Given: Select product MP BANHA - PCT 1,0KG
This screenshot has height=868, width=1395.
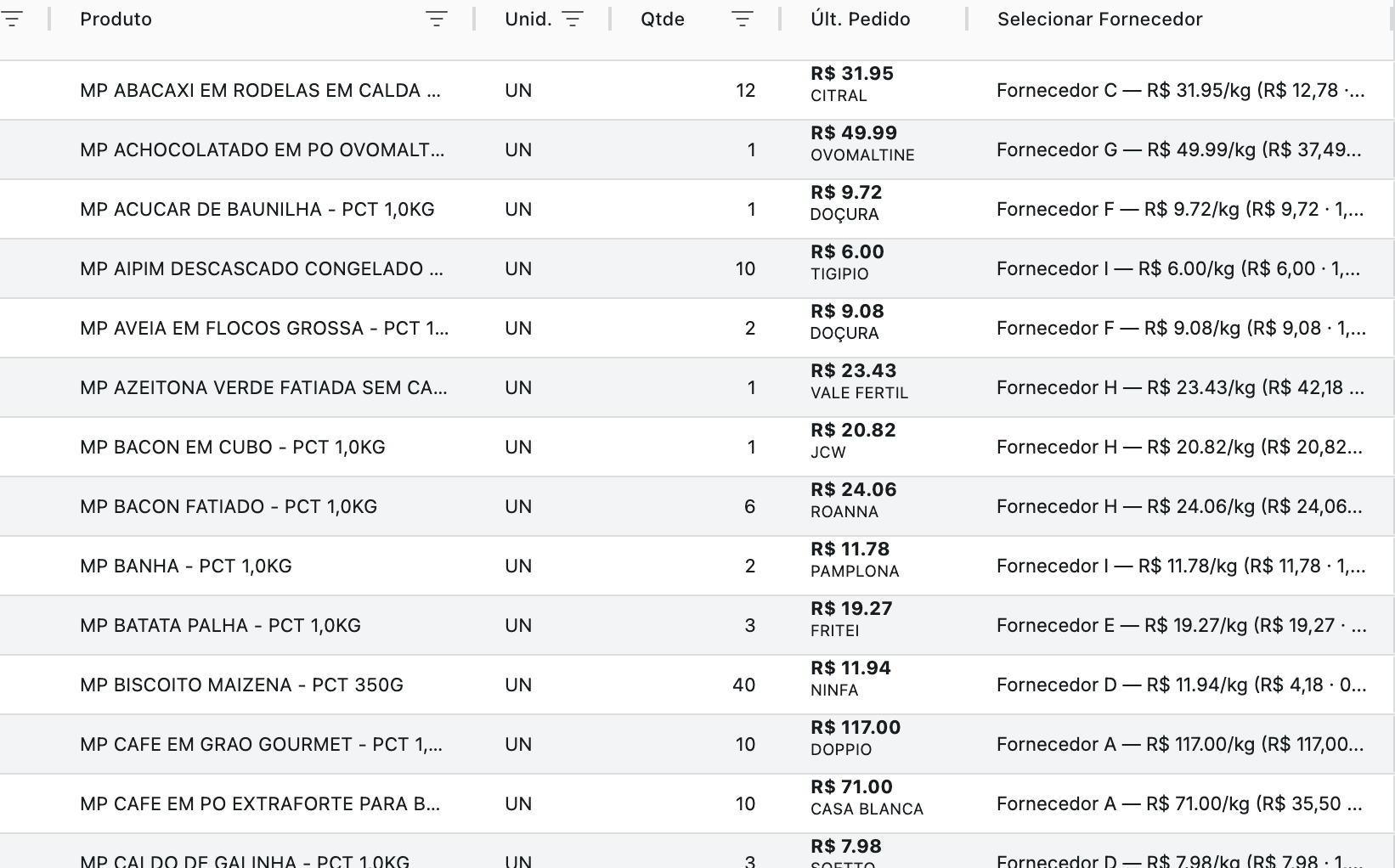Looking at the screenshot, I should 185,566.
